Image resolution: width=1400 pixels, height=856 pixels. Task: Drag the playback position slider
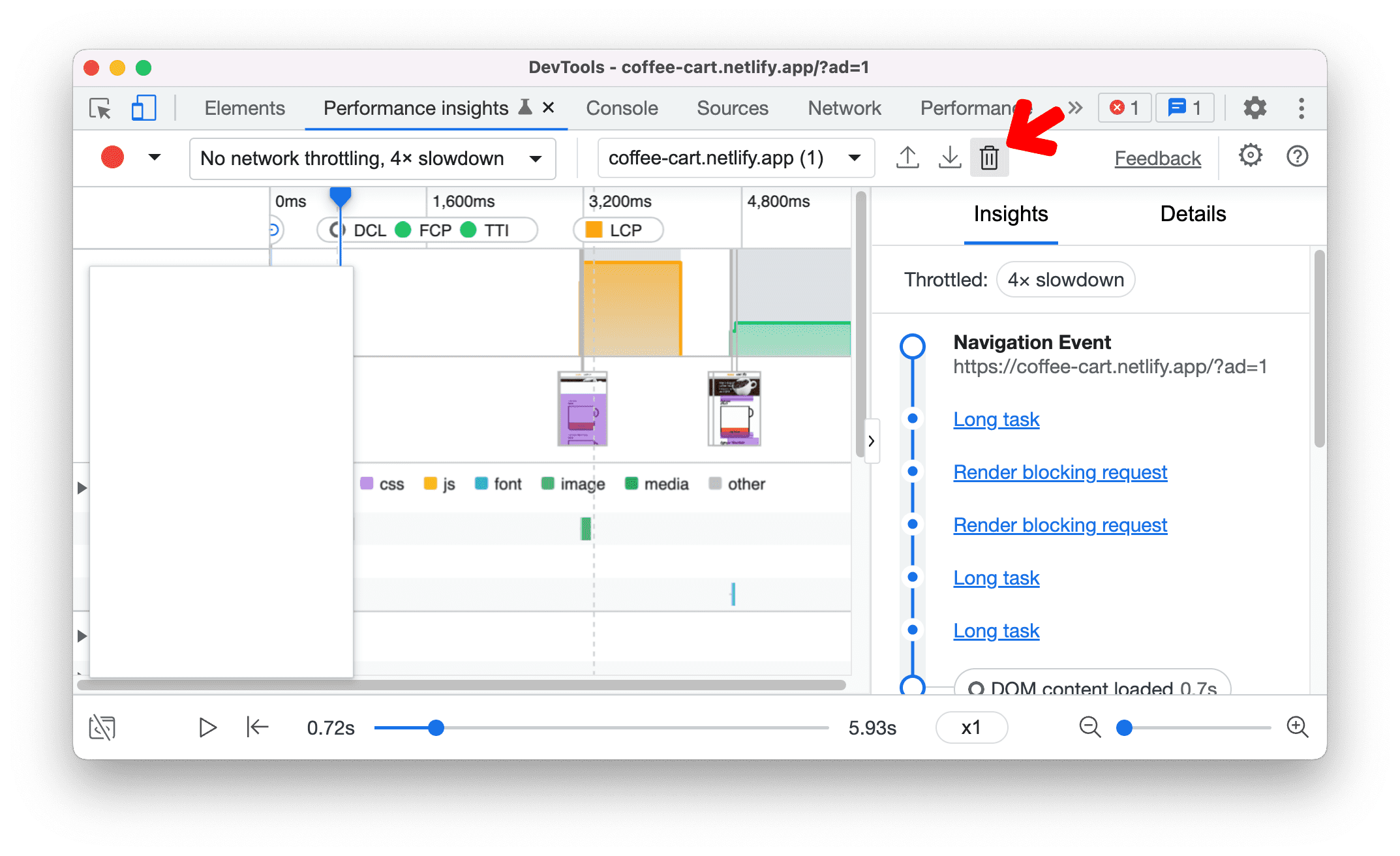[436, 727]
